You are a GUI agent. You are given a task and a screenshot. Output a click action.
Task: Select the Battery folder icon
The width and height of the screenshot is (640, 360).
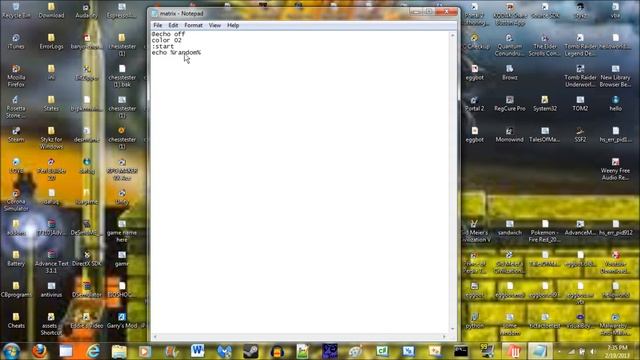(16, 259)
